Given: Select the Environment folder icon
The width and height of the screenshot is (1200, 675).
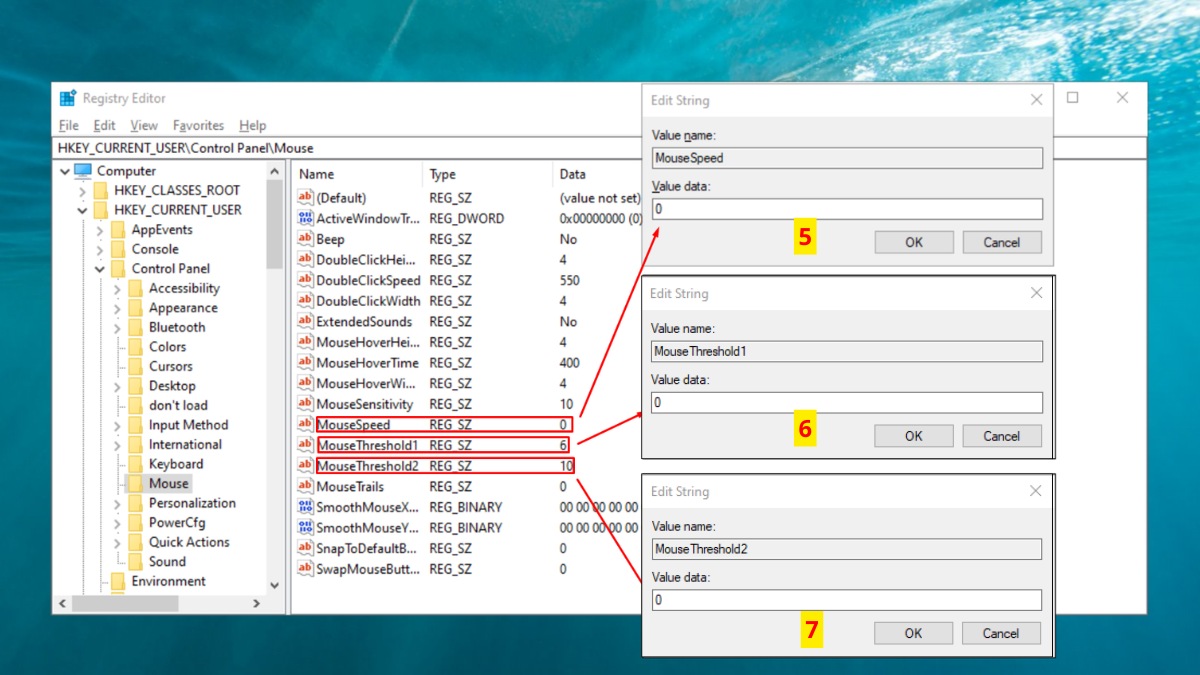Looking at the screenshot, I should tap(118, 581).
